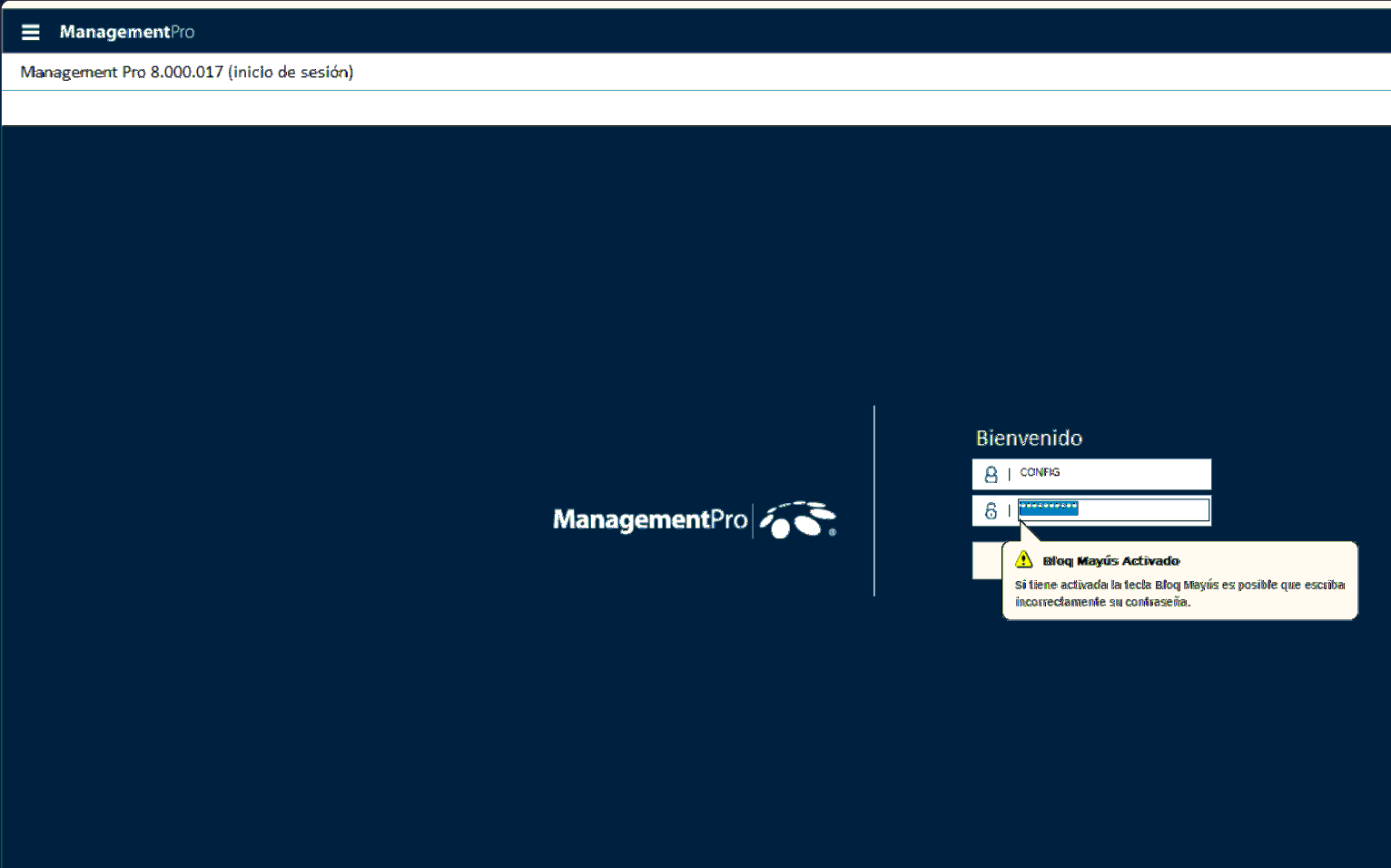Click 'Management Pro 8.000.017 (inicio de sesión)' title
The image size is (1391, 868).
click(x=187, y=72)
